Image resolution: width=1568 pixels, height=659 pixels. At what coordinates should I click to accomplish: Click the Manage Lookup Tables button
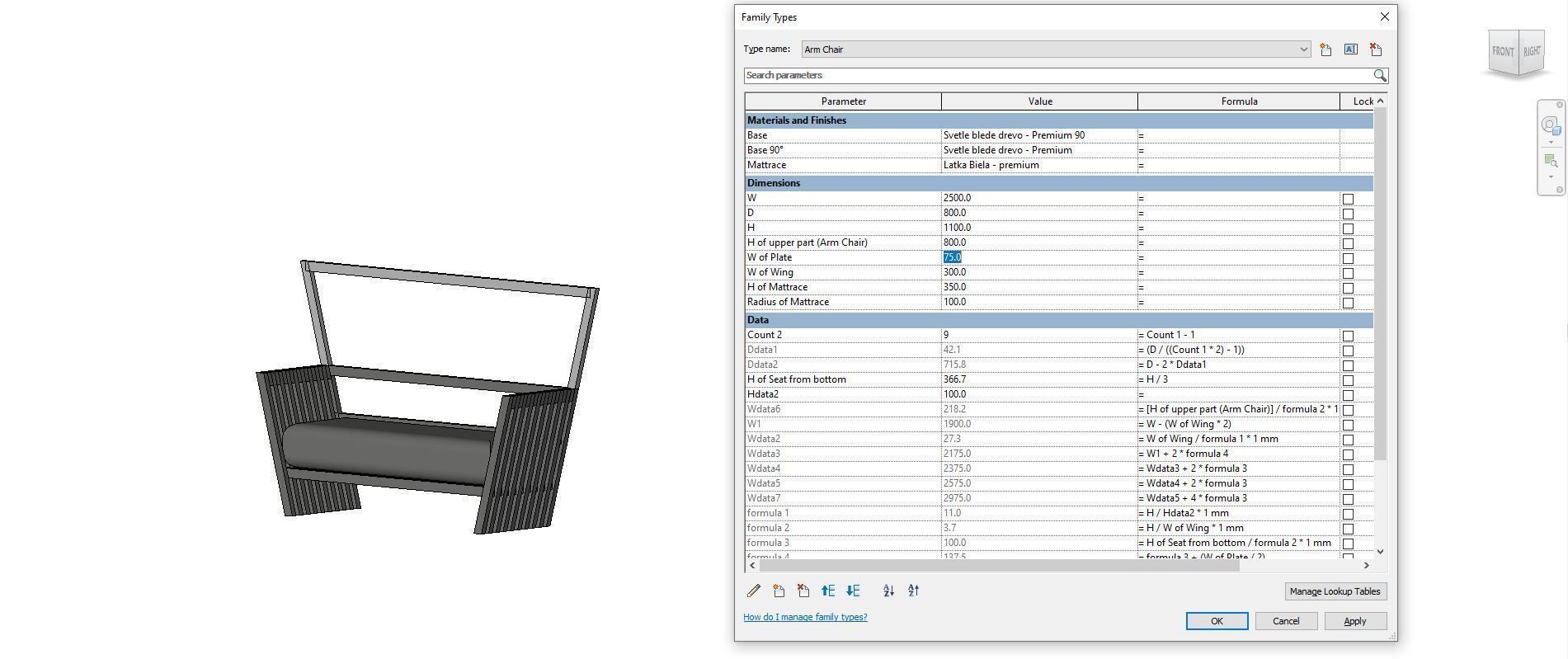click(x=1335, y=591)
